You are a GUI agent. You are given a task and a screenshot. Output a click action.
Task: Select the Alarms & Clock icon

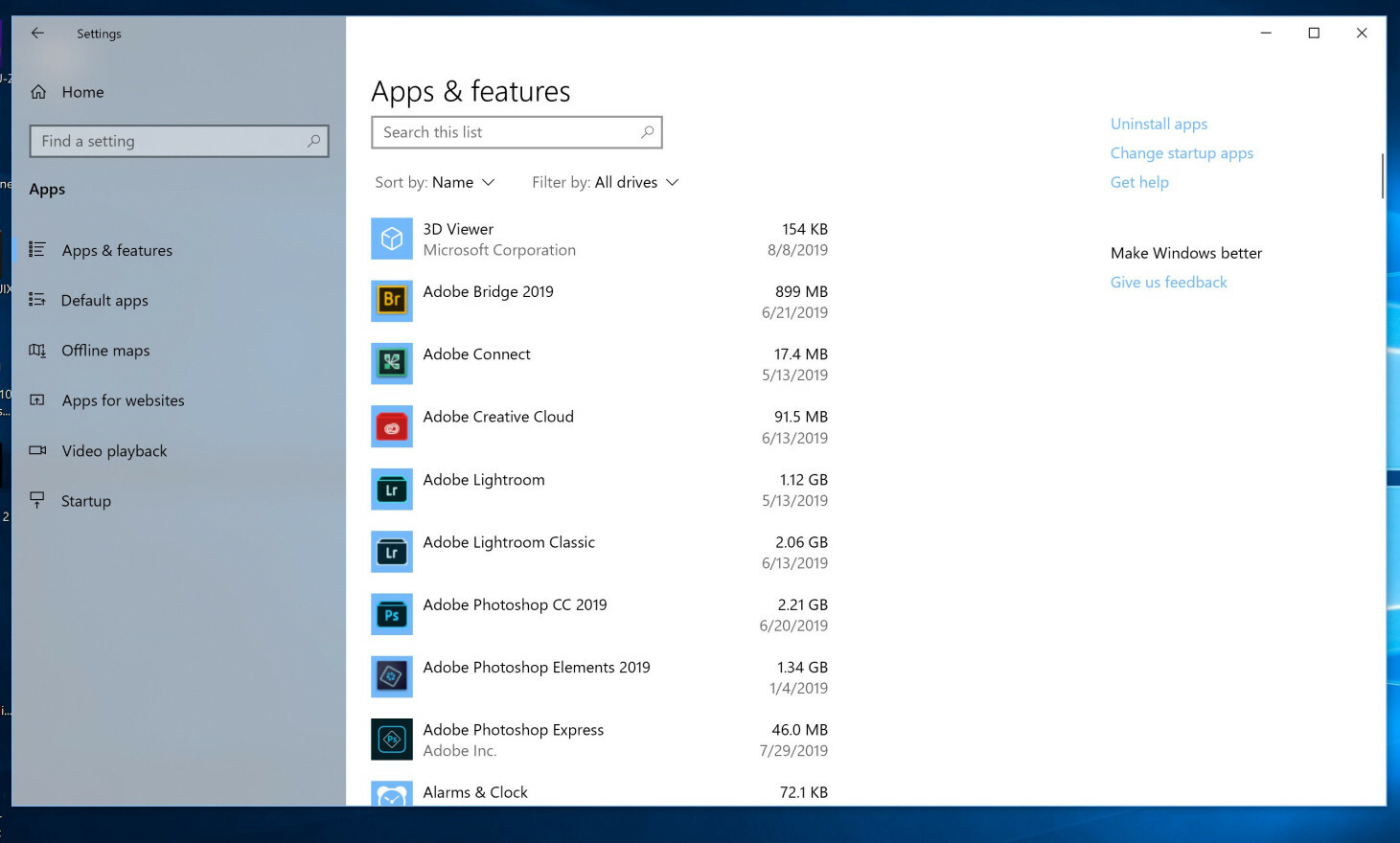point(392,793)
